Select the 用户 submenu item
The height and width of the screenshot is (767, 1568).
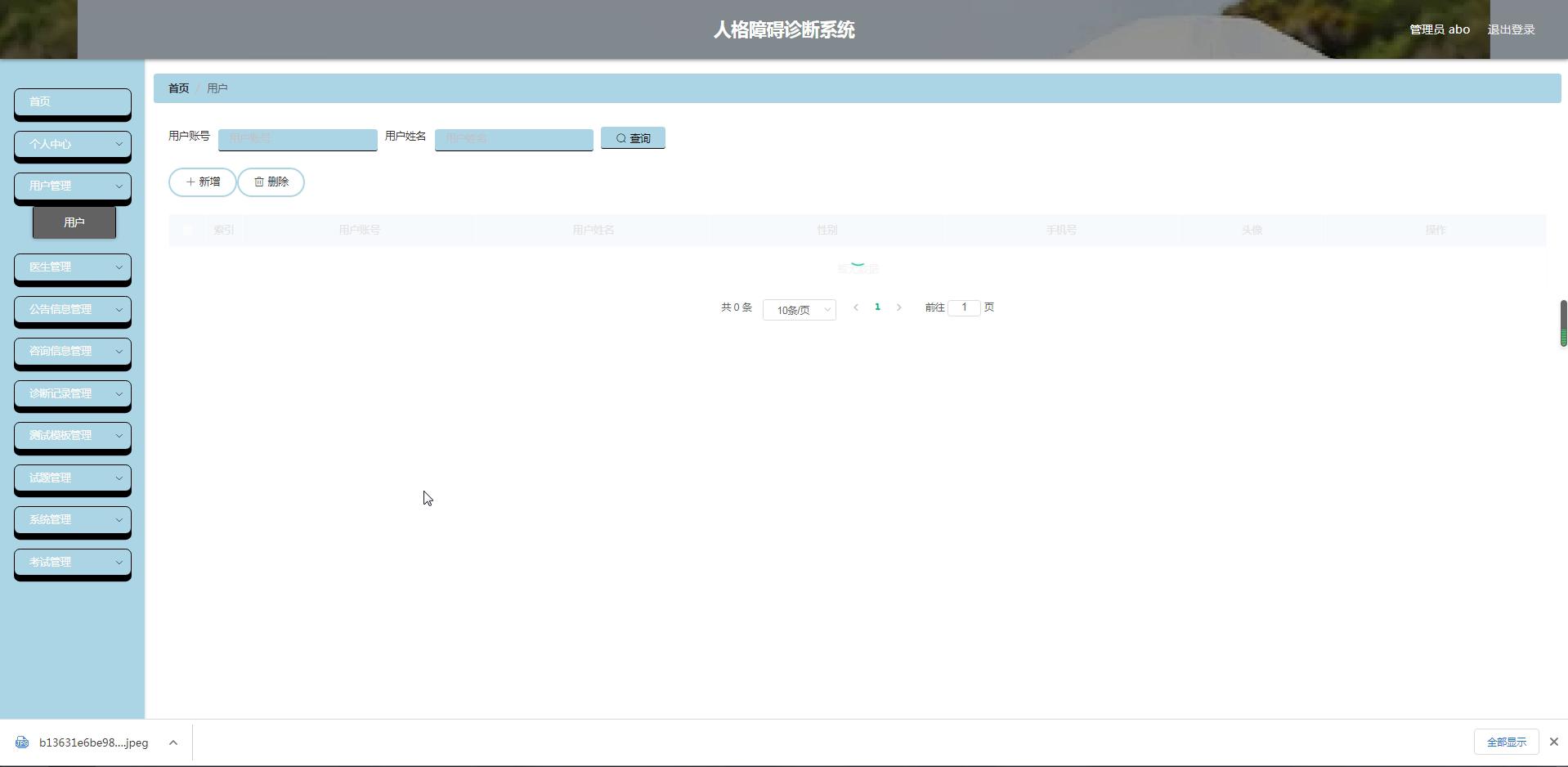(74, 222)
